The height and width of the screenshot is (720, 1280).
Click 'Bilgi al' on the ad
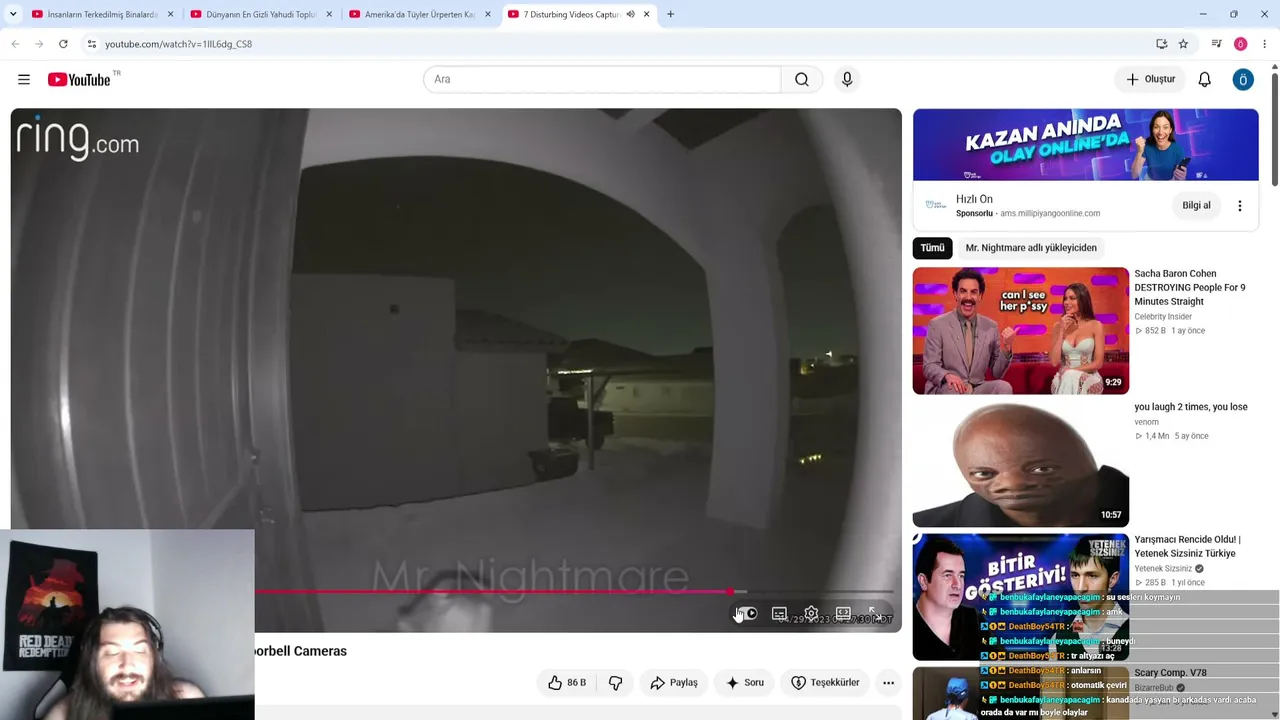pos(1196,205)
